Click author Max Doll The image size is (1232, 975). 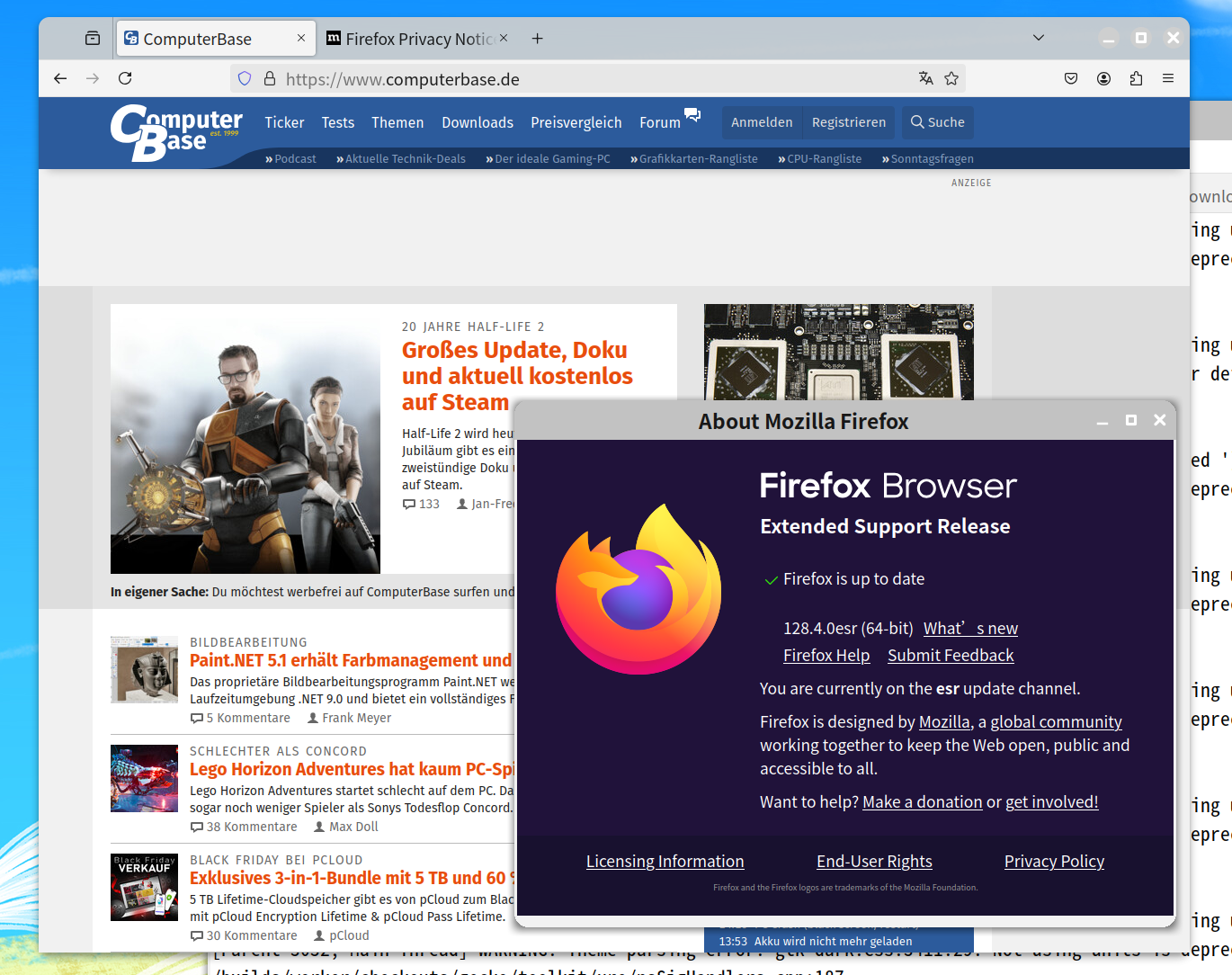[346, 827]
